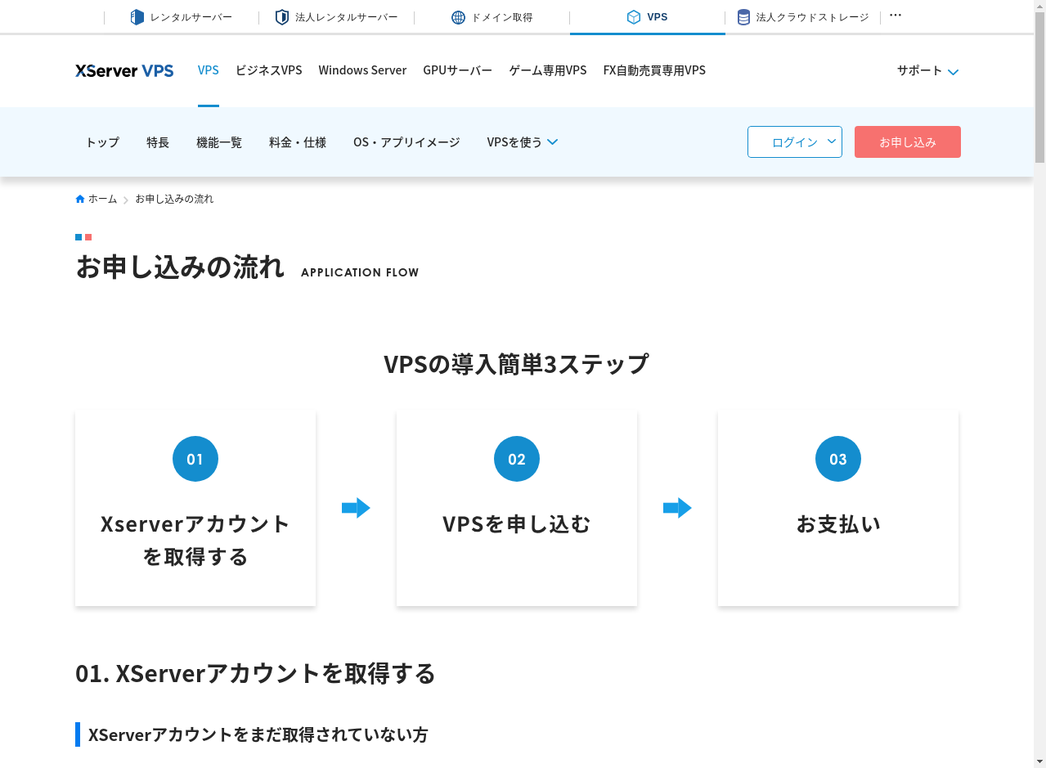This screenshot has width=1046, height=768.
Task: Click the レンタルサーバー server icon
Action: [135, 16]
